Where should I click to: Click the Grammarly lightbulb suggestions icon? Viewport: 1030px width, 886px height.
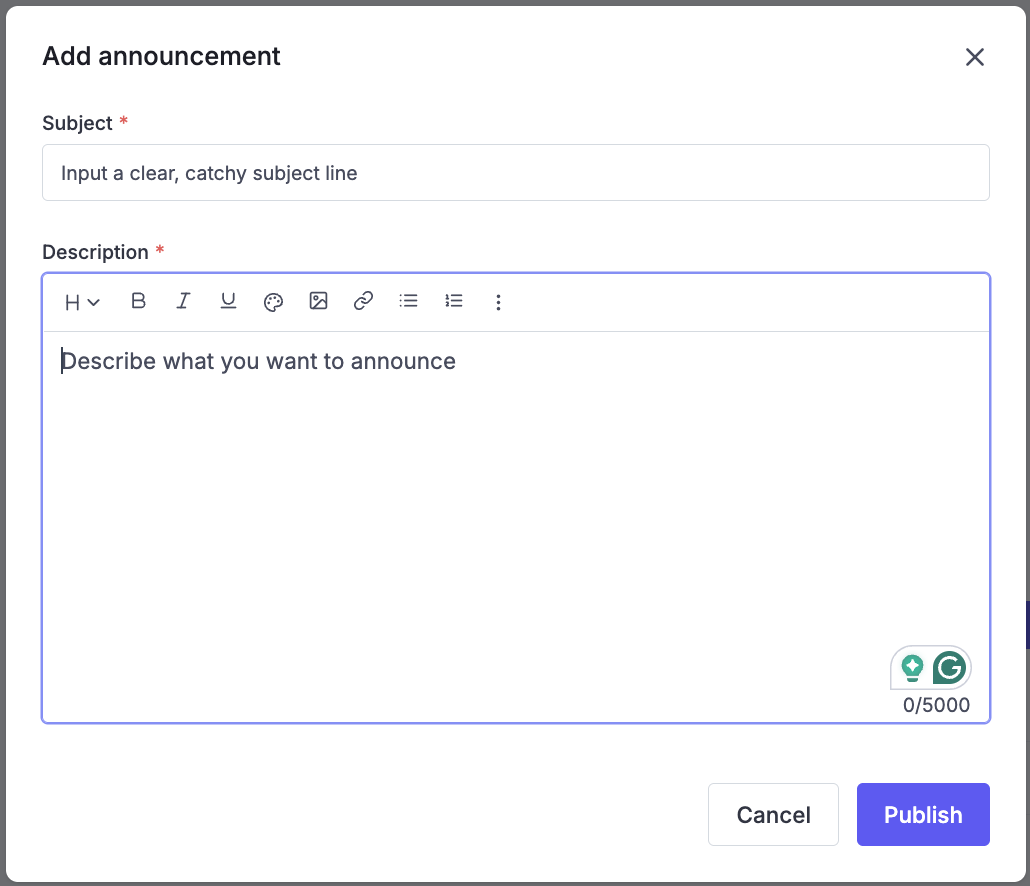912,667
